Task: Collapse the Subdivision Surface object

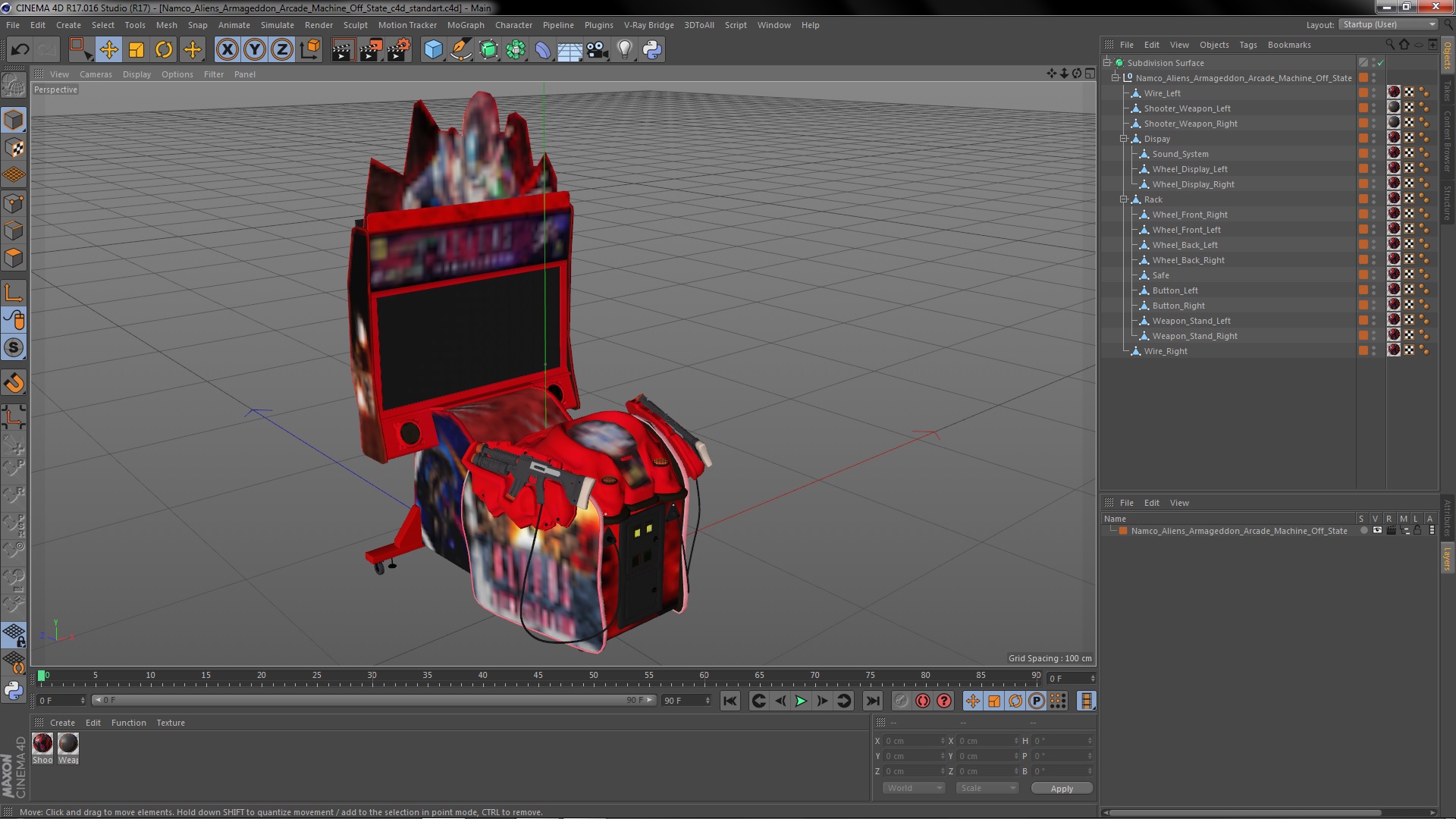Action: [1107, 63]
